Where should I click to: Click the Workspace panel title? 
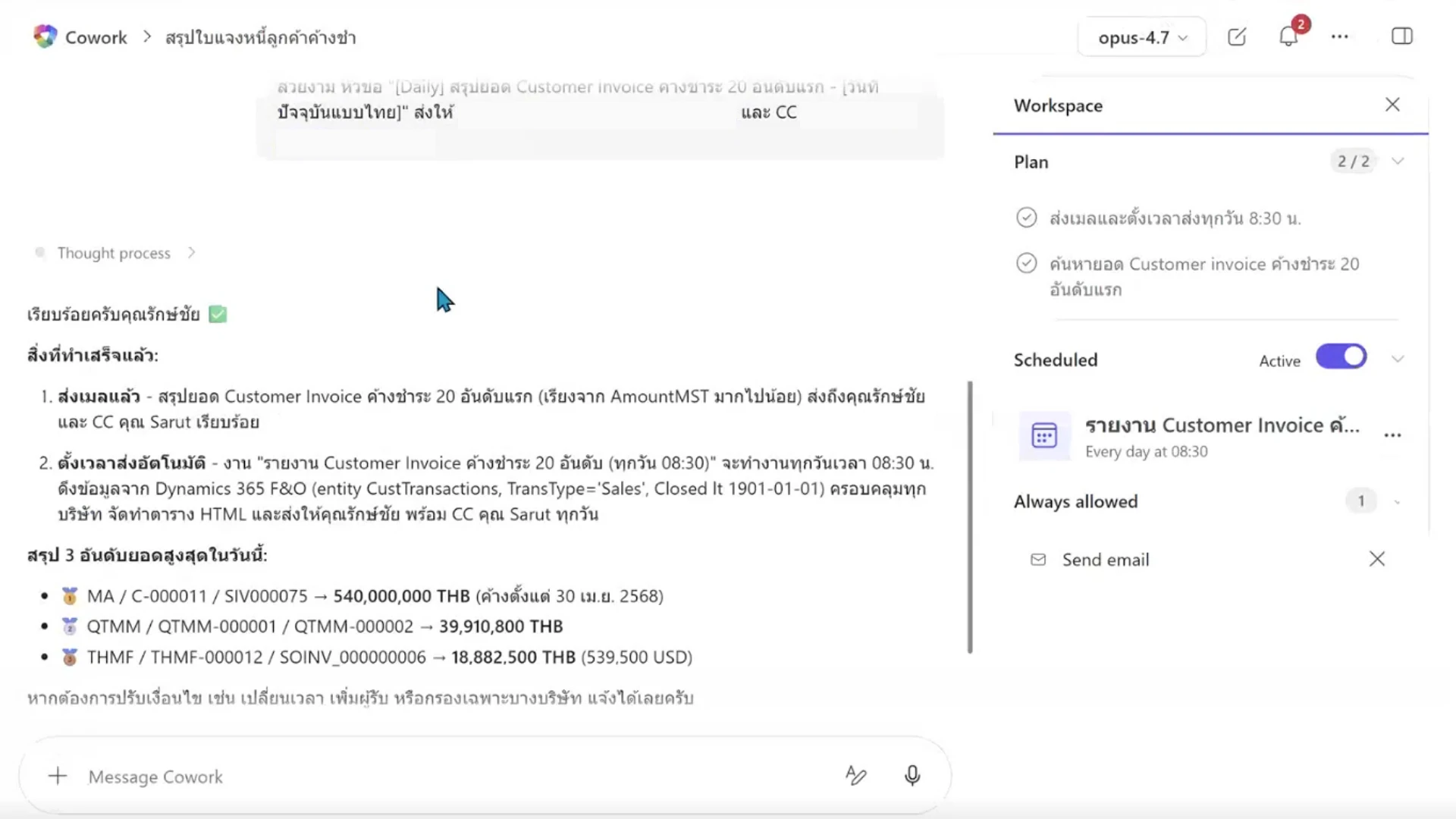click(1058, 105)
